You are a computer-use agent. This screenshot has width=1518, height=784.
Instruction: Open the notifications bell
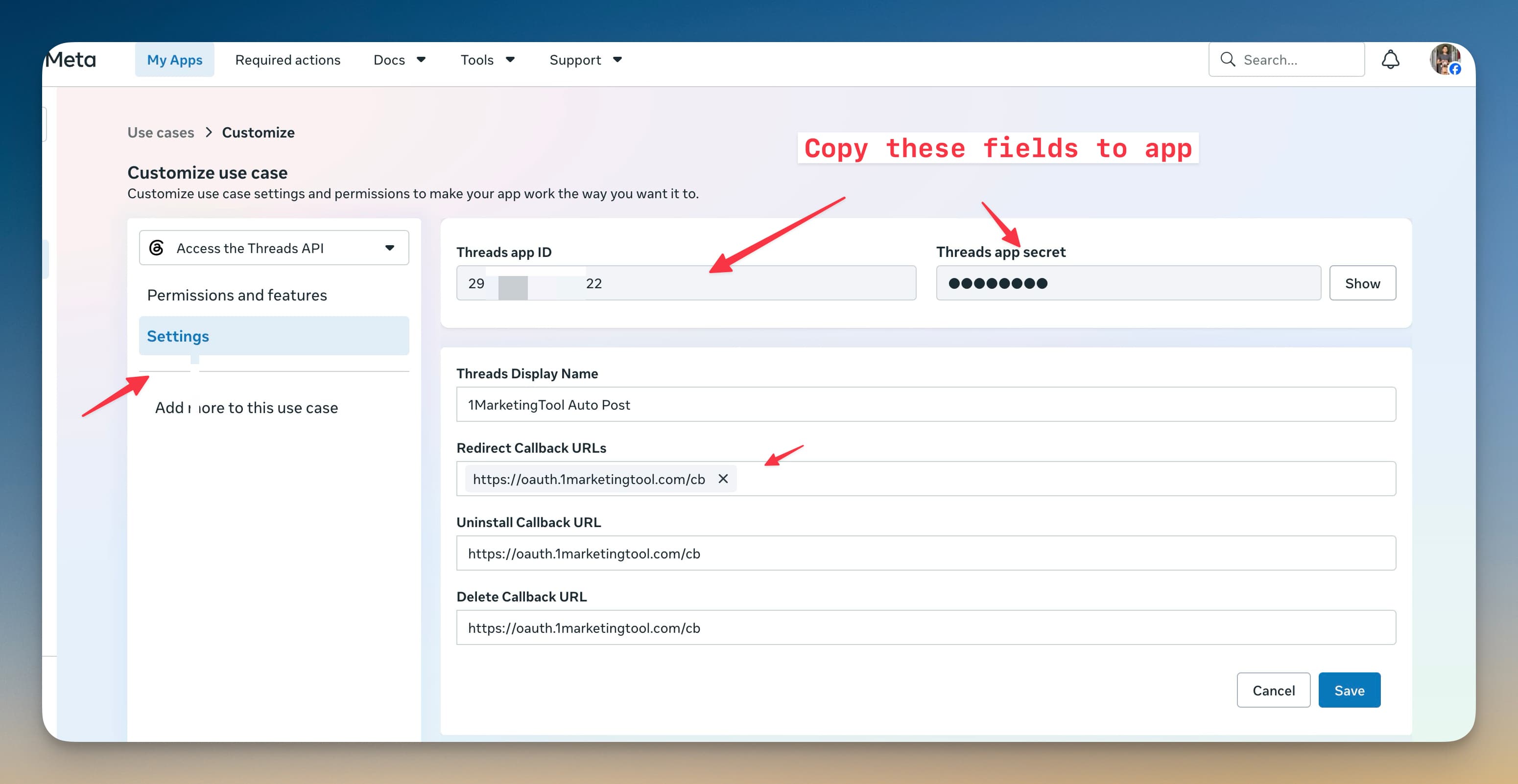point(1390,60)
